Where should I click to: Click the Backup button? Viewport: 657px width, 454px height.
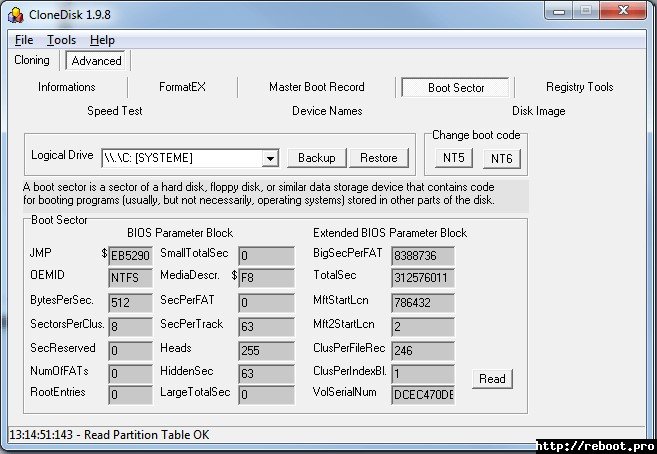point(317,158)
